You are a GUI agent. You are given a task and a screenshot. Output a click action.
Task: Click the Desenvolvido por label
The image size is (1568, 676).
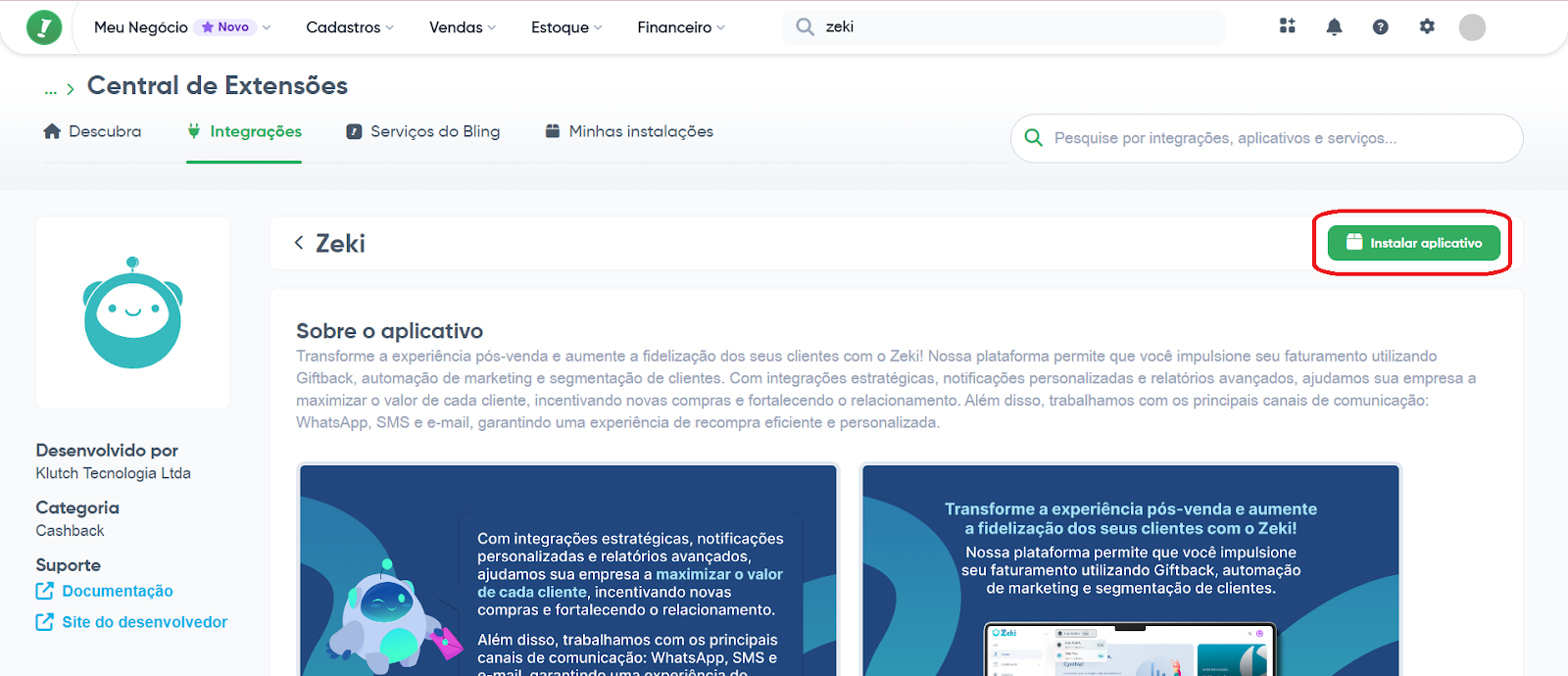107,451
